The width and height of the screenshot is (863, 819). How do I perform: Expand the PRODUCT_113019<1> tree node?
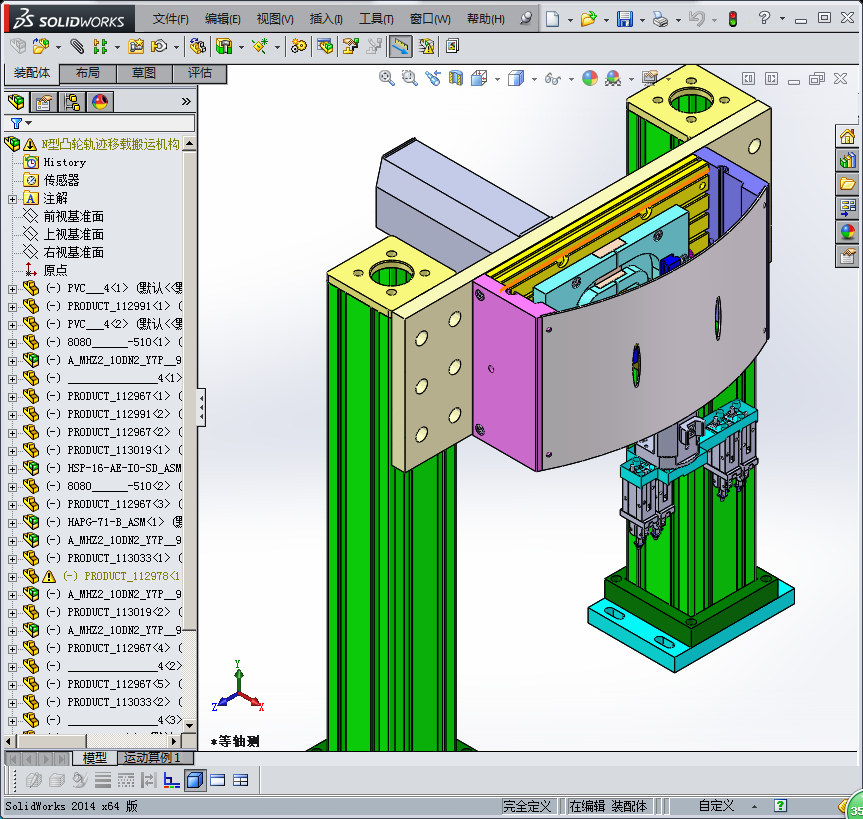pos(12,451)
